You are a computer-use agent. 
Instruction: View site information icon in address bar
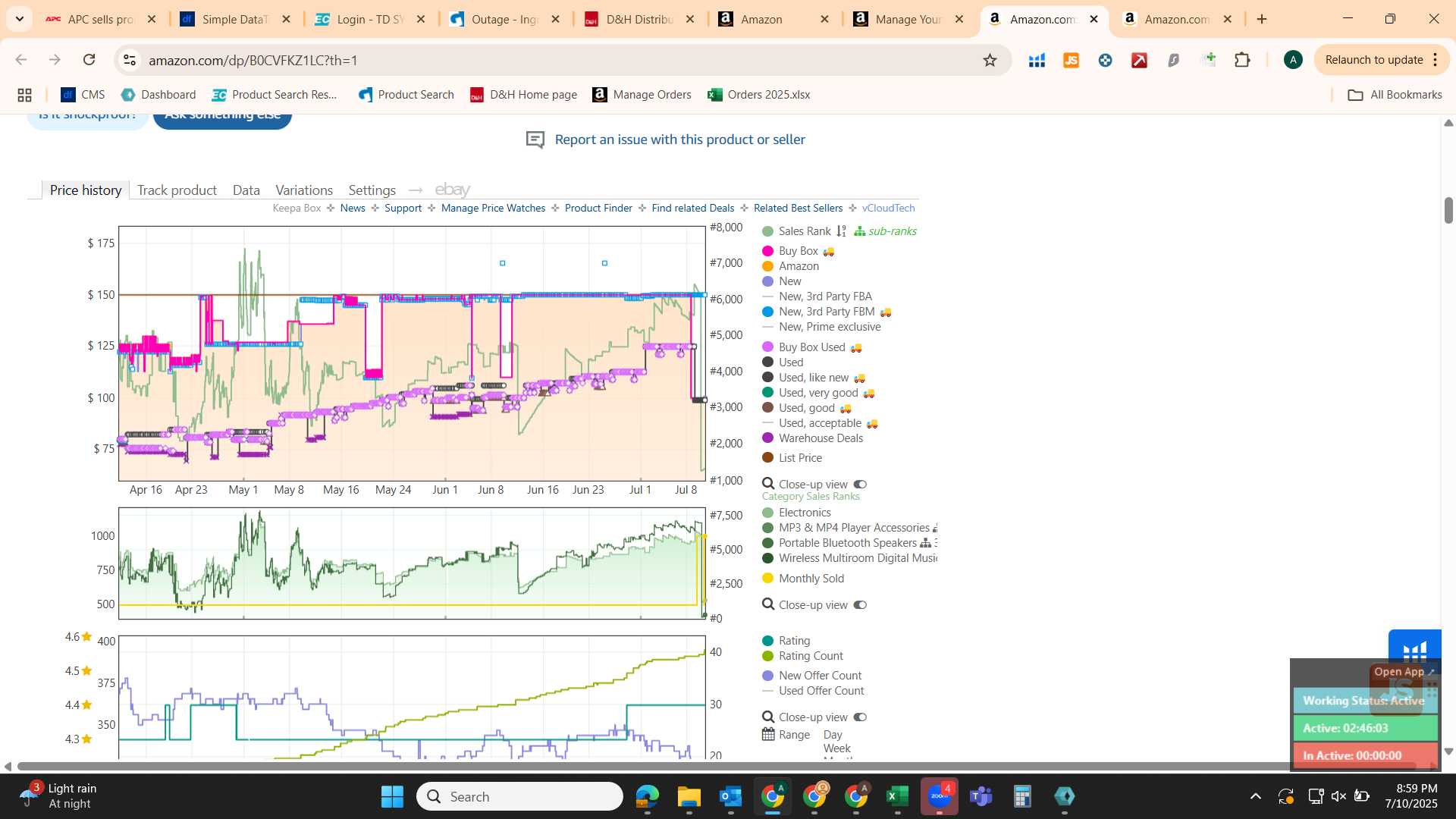click(x=130, y=60)
